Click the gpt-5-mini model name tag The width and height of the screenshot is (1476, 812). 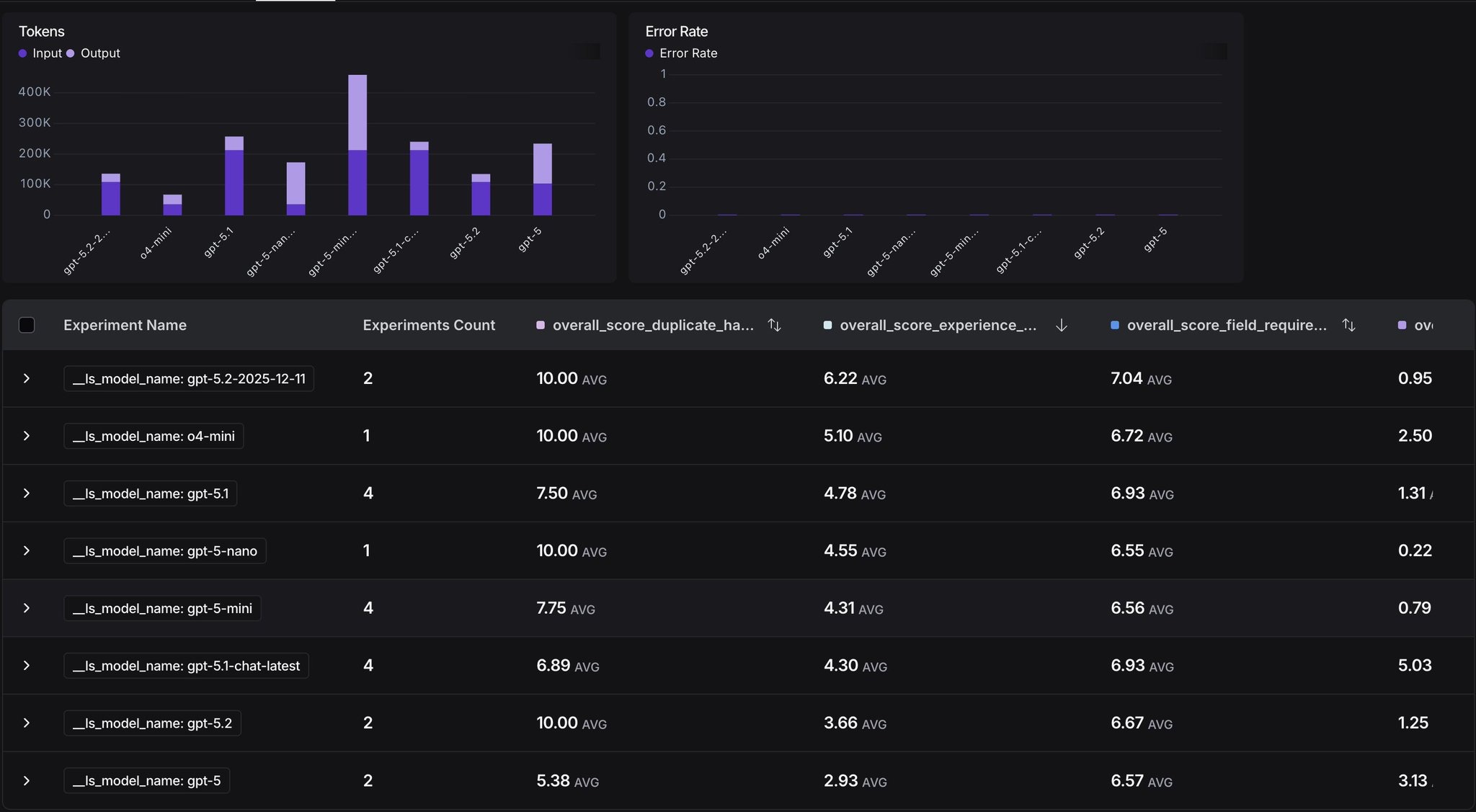click(x=162, y=608)
